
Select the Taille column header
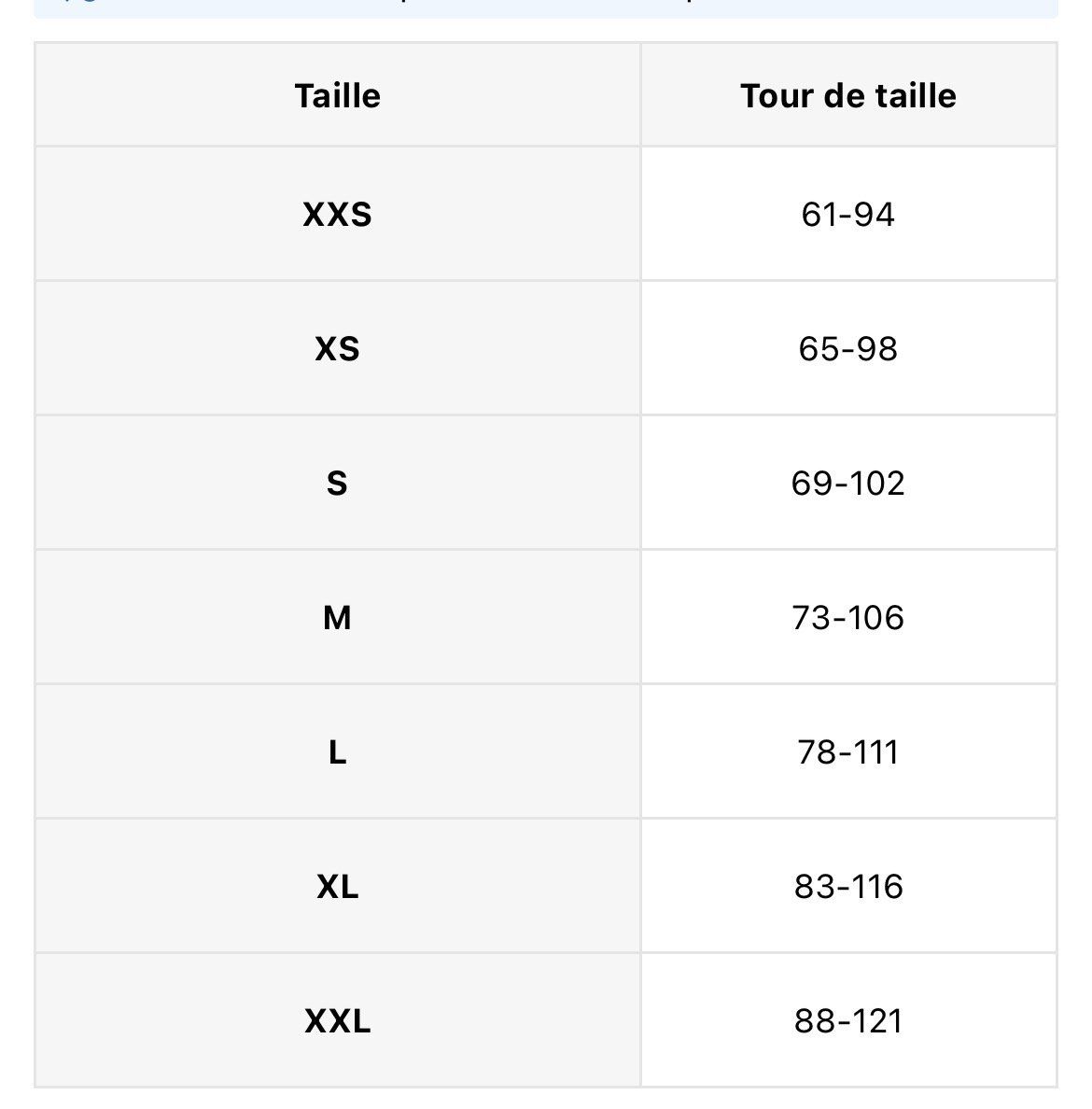coord(337,95)
